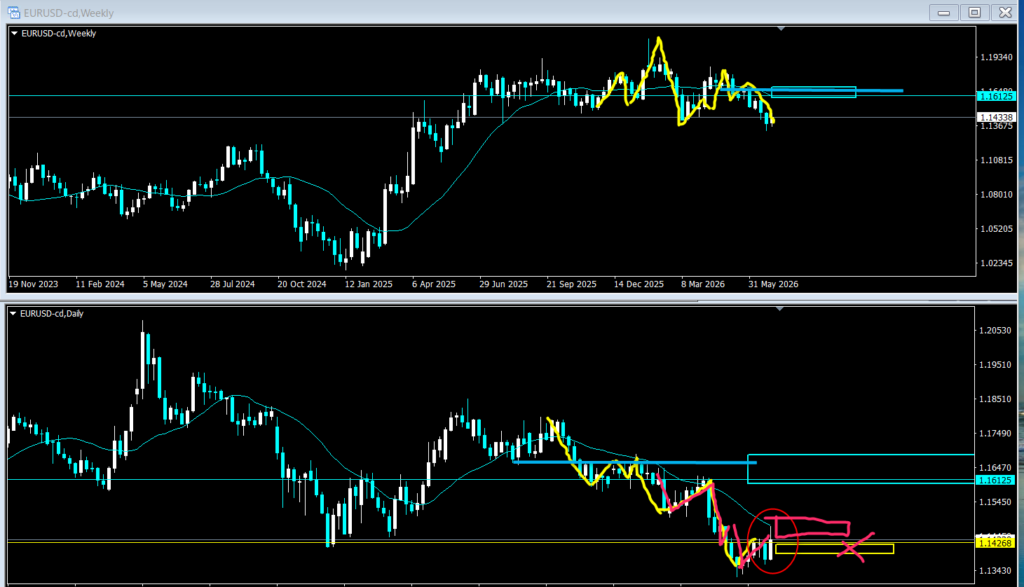1024x587 pixels.
Task: Open the EURUSD-cd,Weekly chart dropdown triangle
Action: tap(14, 33)
